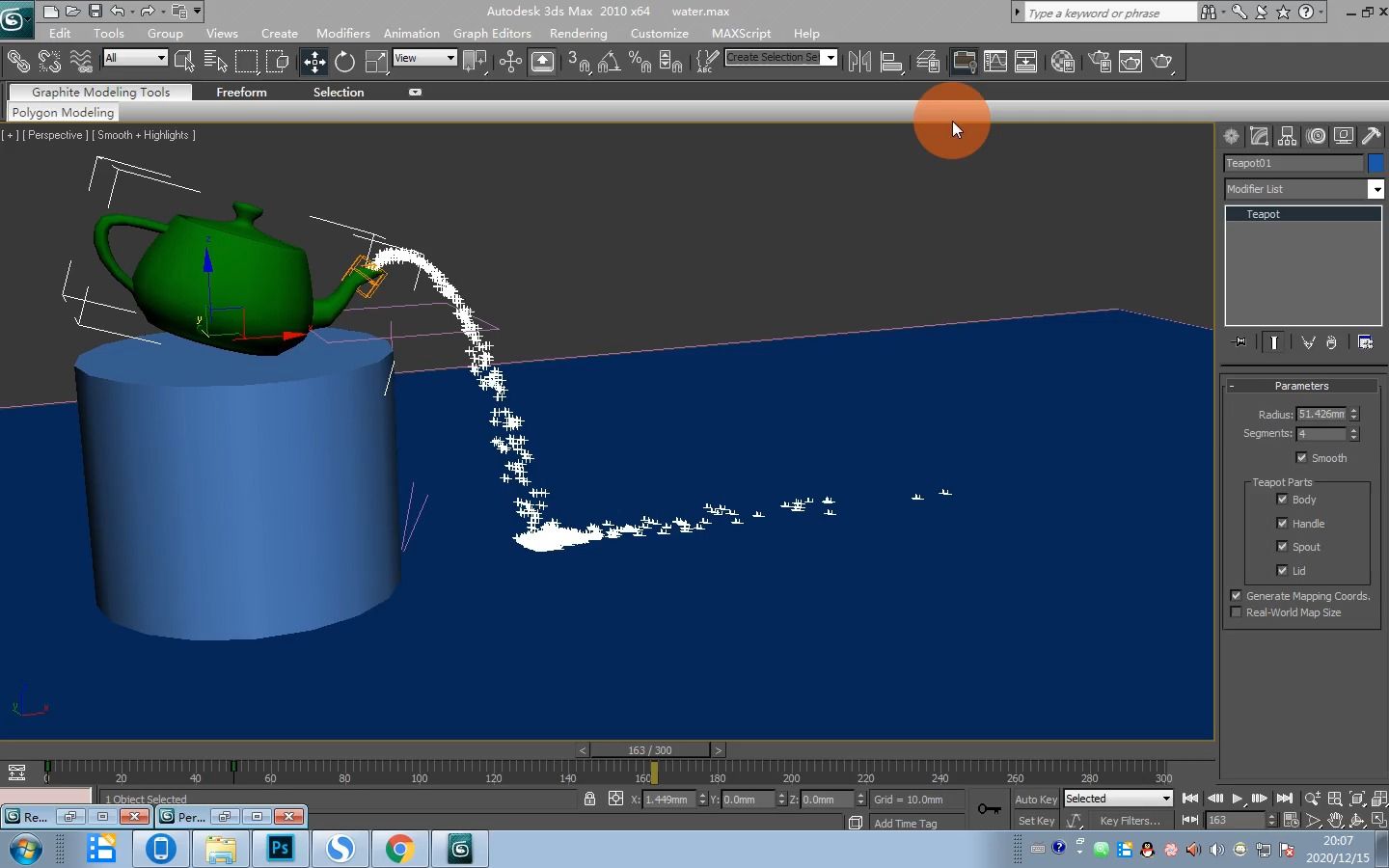Enable the Spout checkbox in Teapot Parts
Image resolution: width=1389 pixels, height=868 pixels.
1283,547
